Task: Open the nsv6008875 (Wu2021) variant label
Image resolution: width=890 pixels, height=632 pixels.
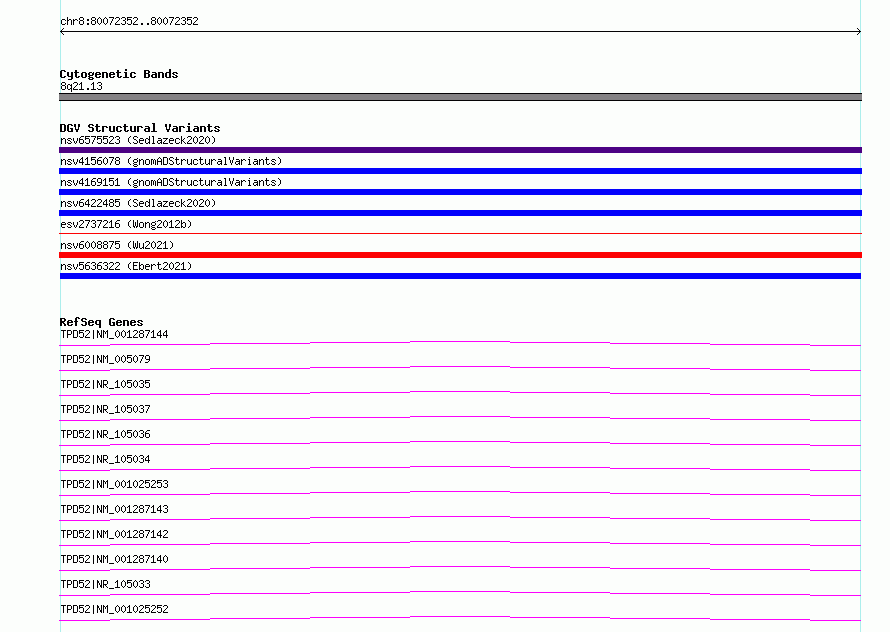Action: (117, 245)
